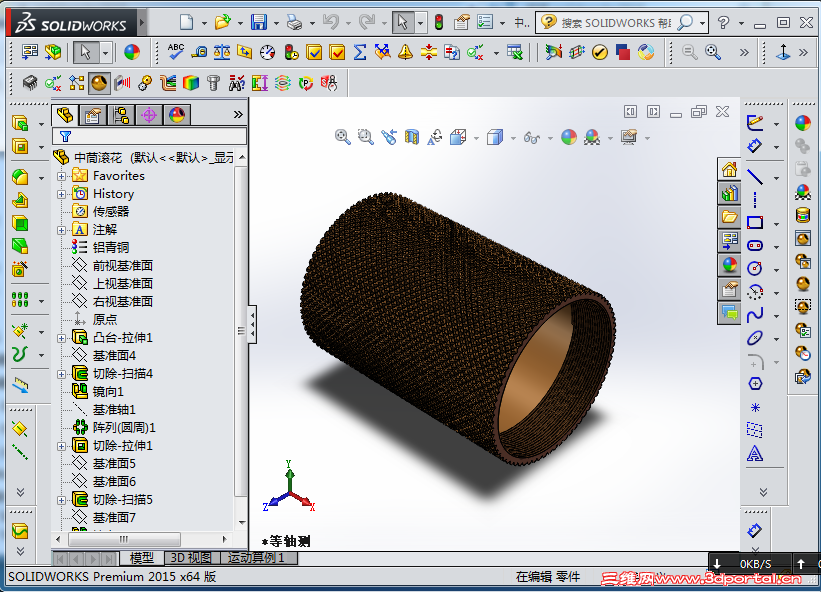
Task: Open the DisplayManager tab
Action: [177, 115]
